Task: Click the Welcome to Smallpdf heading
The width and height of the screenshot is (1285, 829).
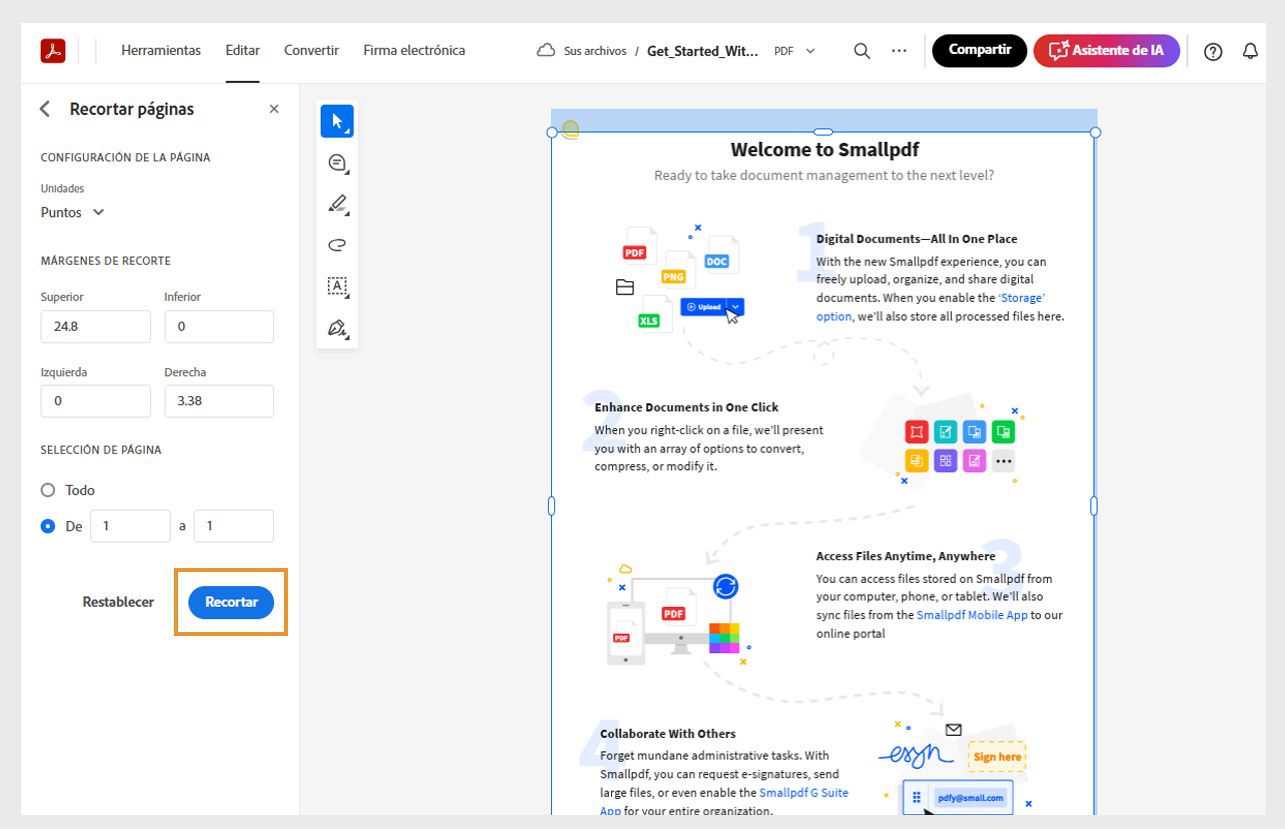Action: point(825,150)
